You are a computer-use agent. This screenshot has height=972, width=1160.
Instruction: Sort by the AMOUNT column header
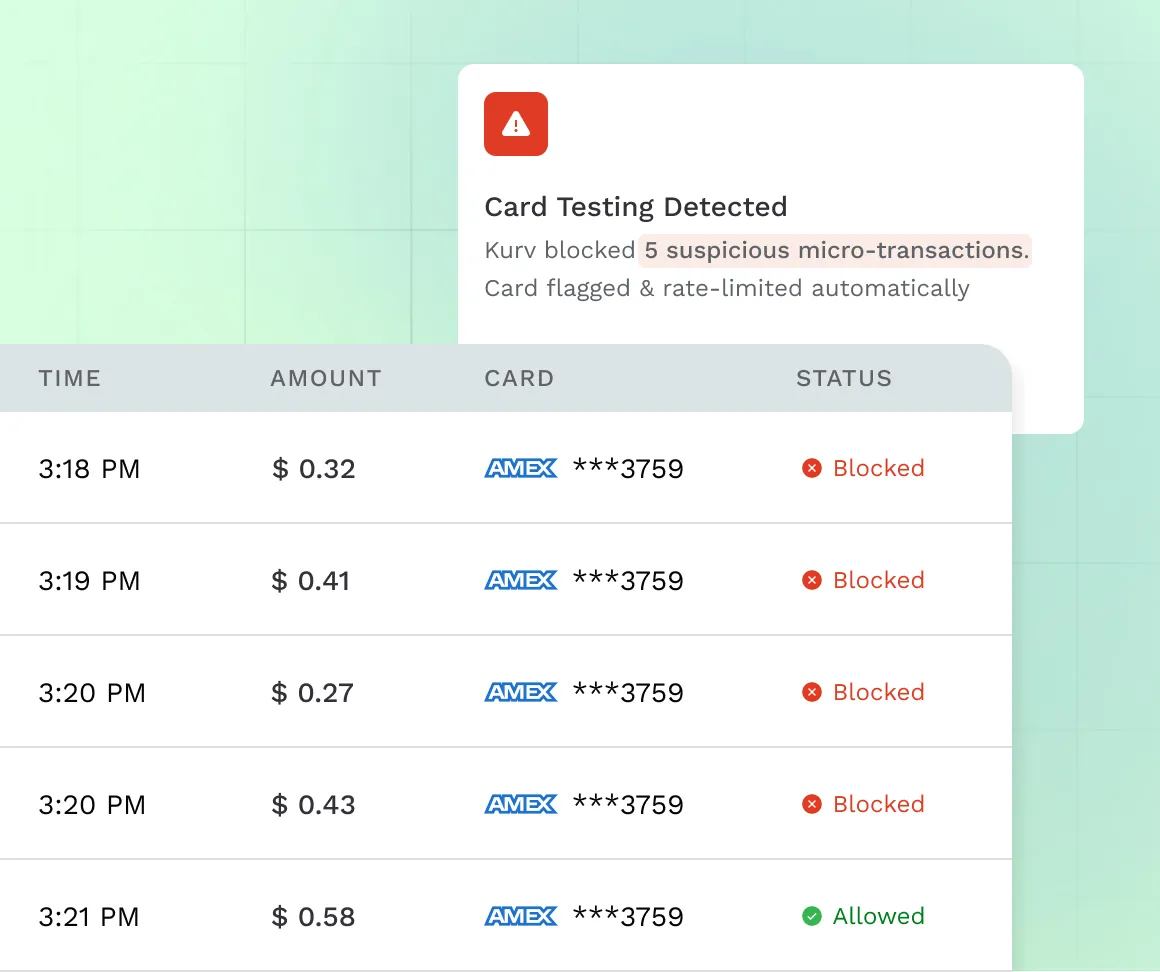326,379
